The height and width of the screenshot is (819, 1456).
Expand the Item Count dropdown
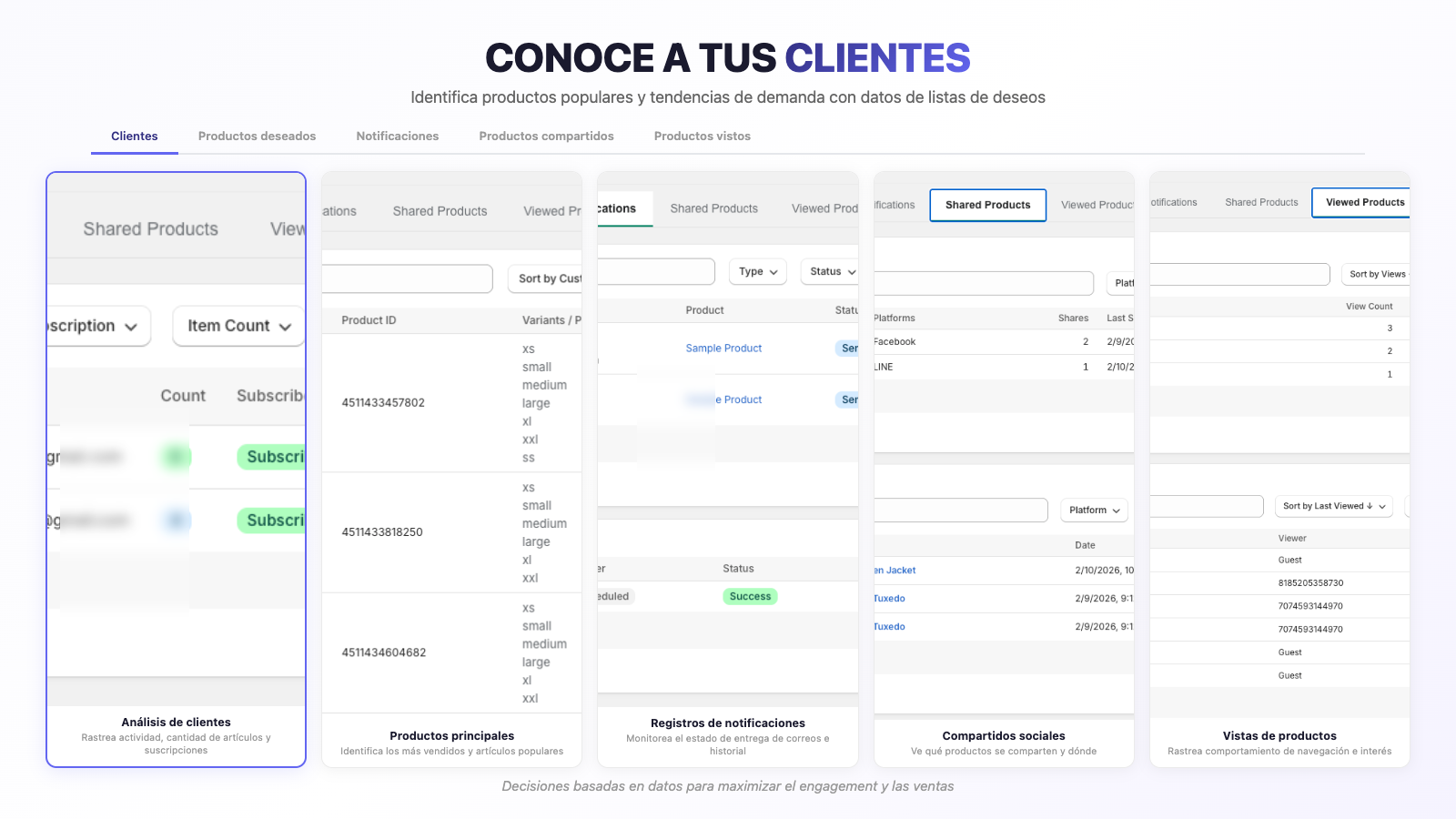[x=238, y=326]
